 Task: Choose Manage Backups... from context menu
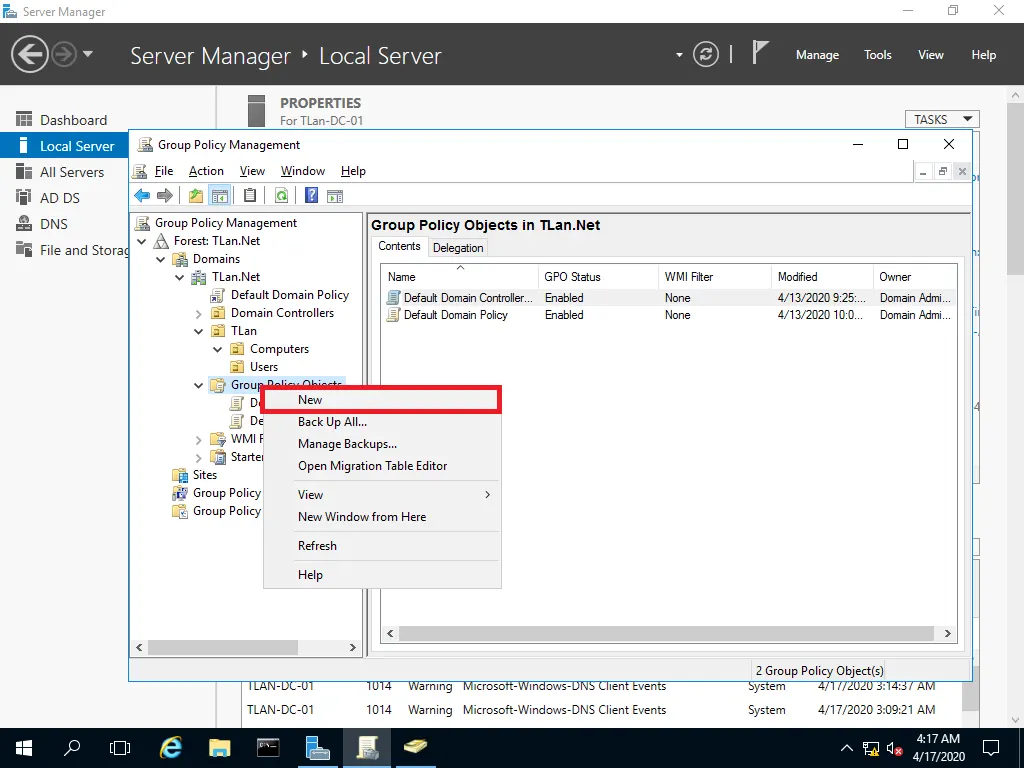click(x=382, y=444)
